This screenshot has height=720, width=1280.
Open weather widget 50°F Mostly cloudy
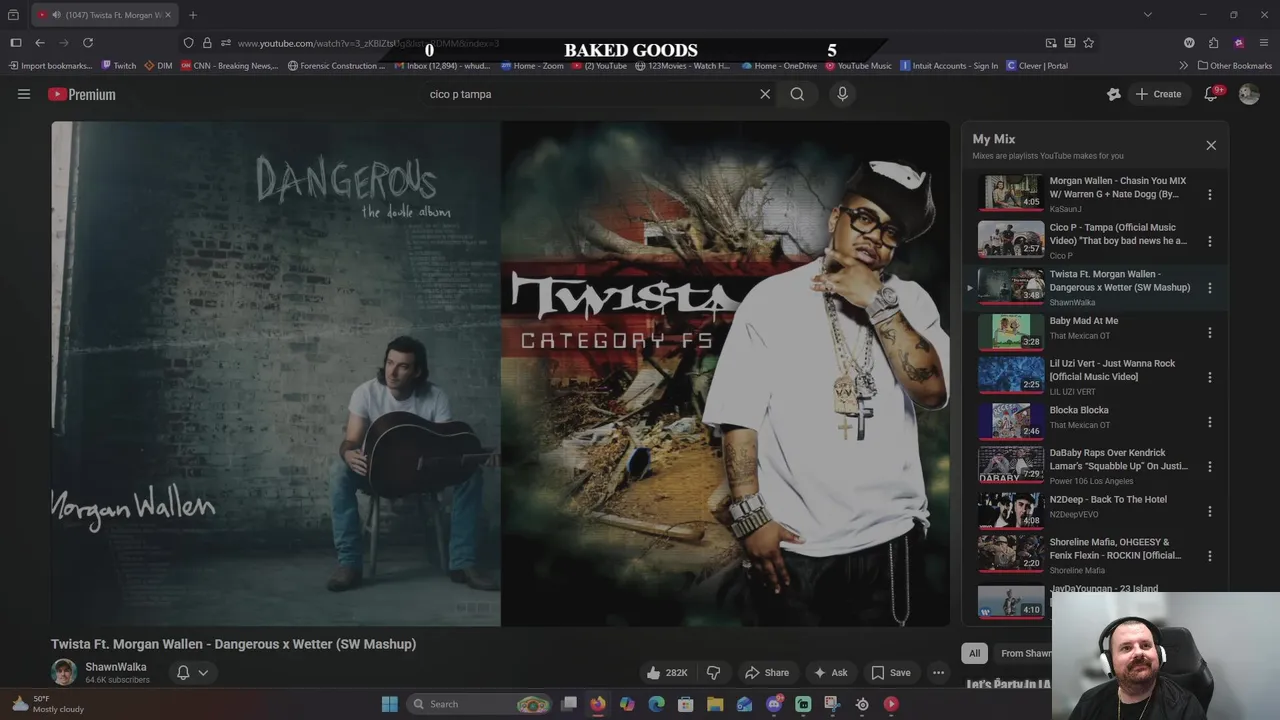coord(48,704)
